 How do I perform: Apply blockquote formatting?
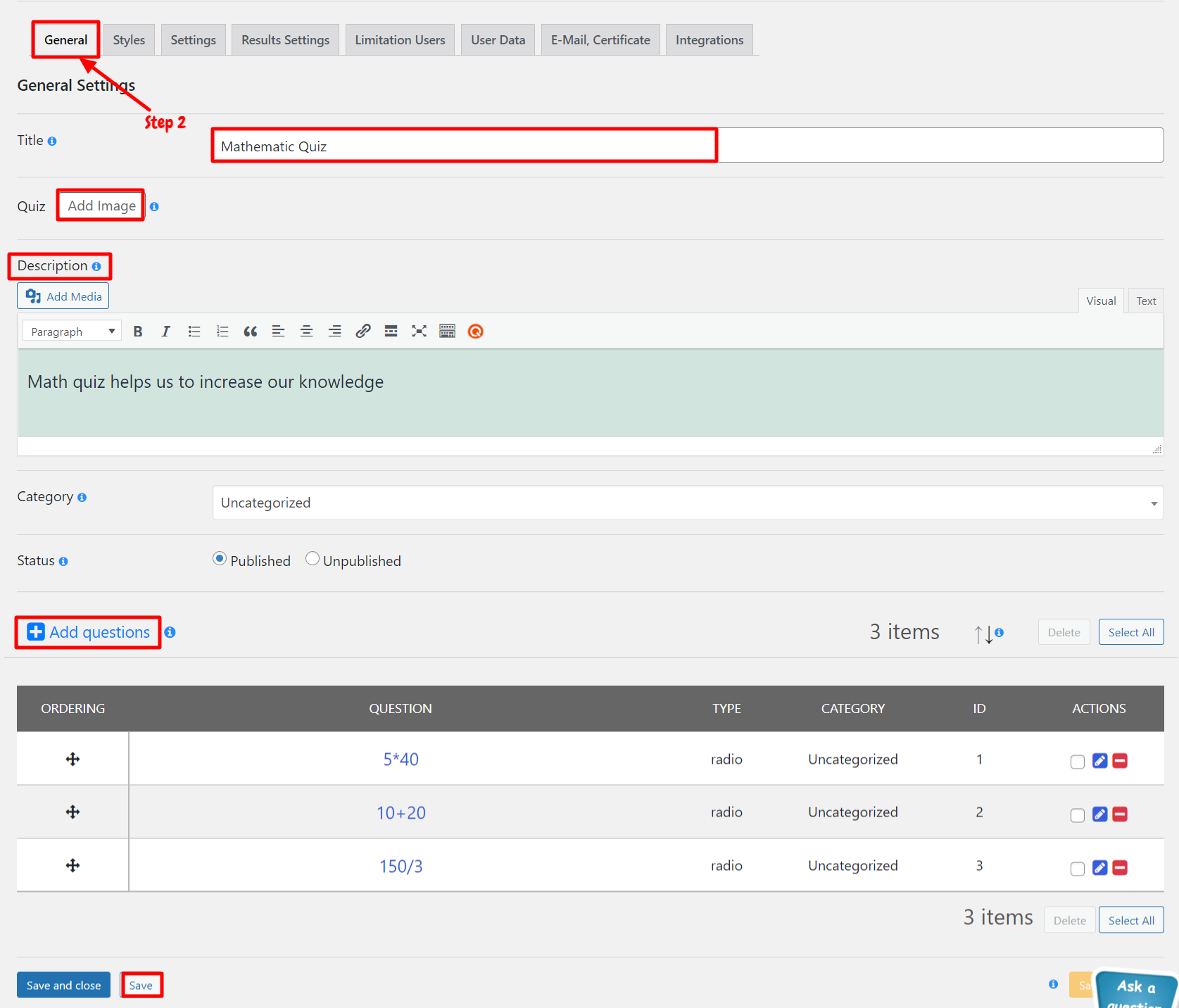[x=251, y=332]
